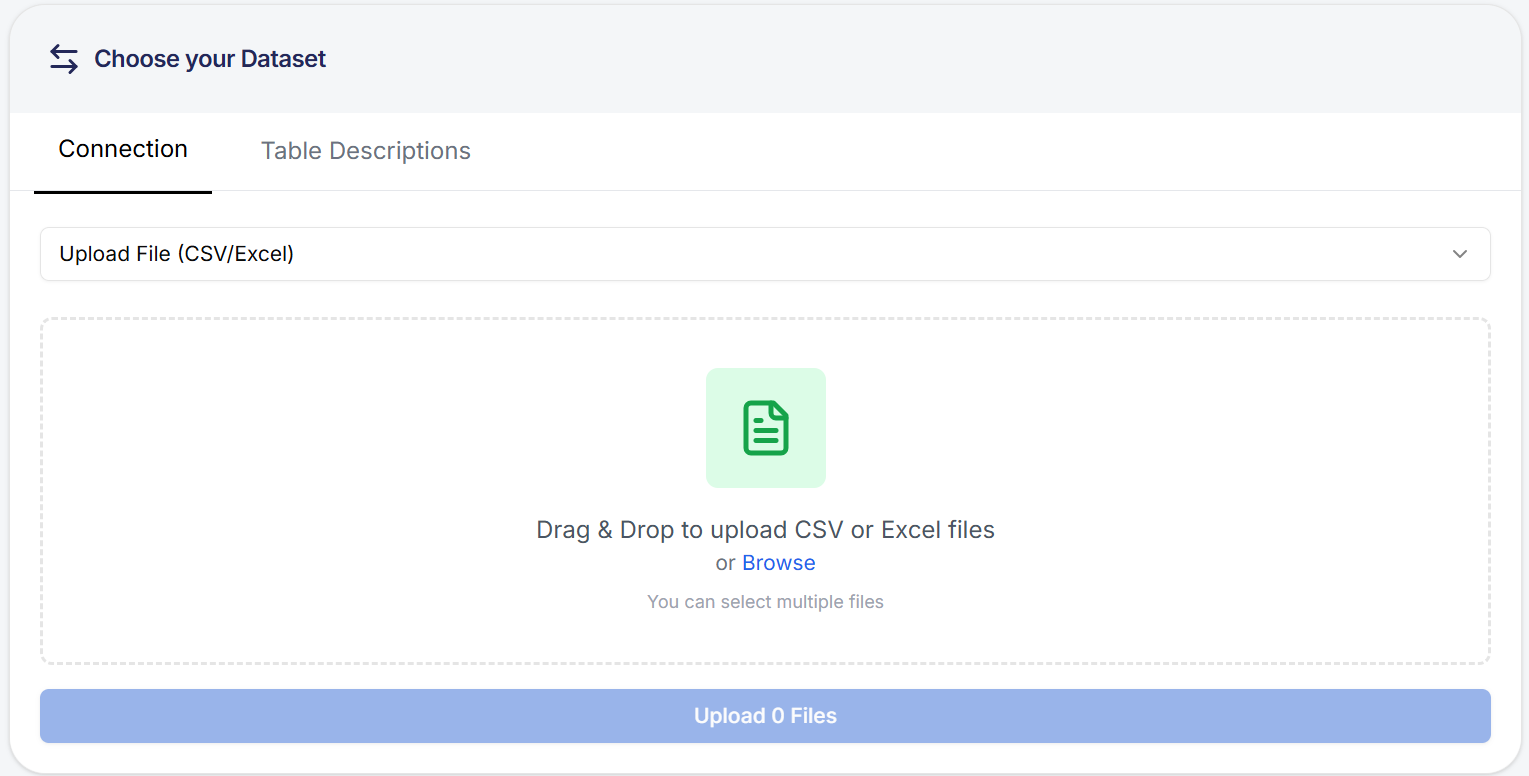Click the Browse link to pick files
The width and height of the screenshot is (1529, 776).
pos(779,563)
